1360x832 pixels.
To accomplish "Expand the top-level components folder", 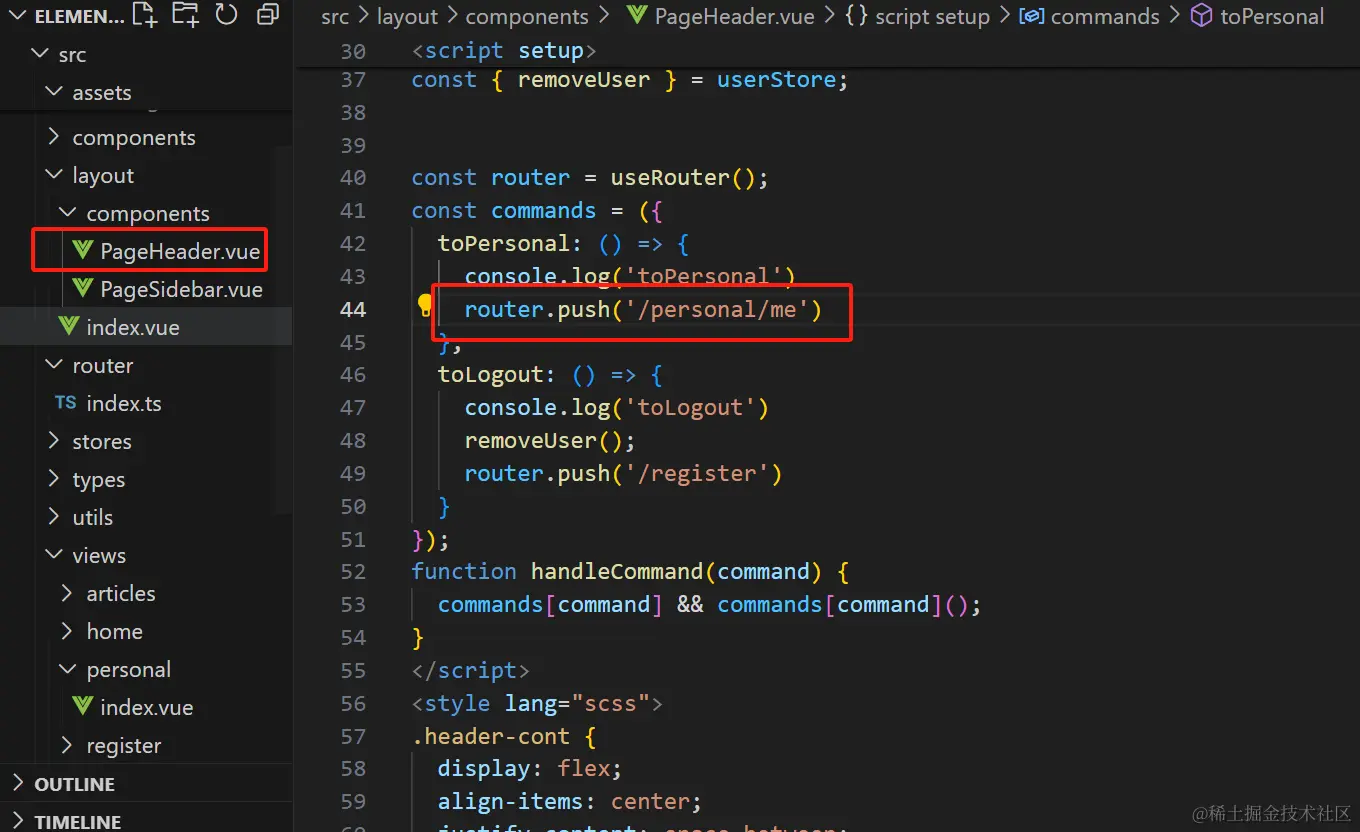I will click(54, 137).
